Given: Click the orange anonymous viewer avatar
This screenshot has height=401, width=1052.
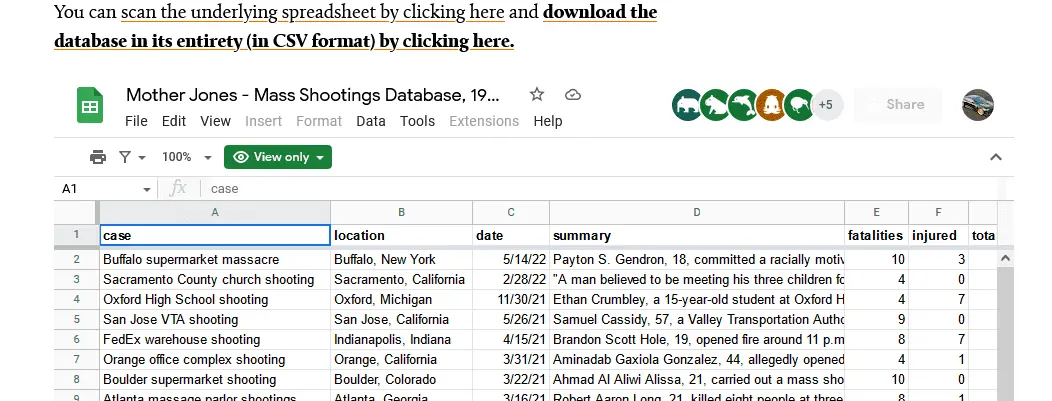Looking at the screenshot, I should pos(770,105).
